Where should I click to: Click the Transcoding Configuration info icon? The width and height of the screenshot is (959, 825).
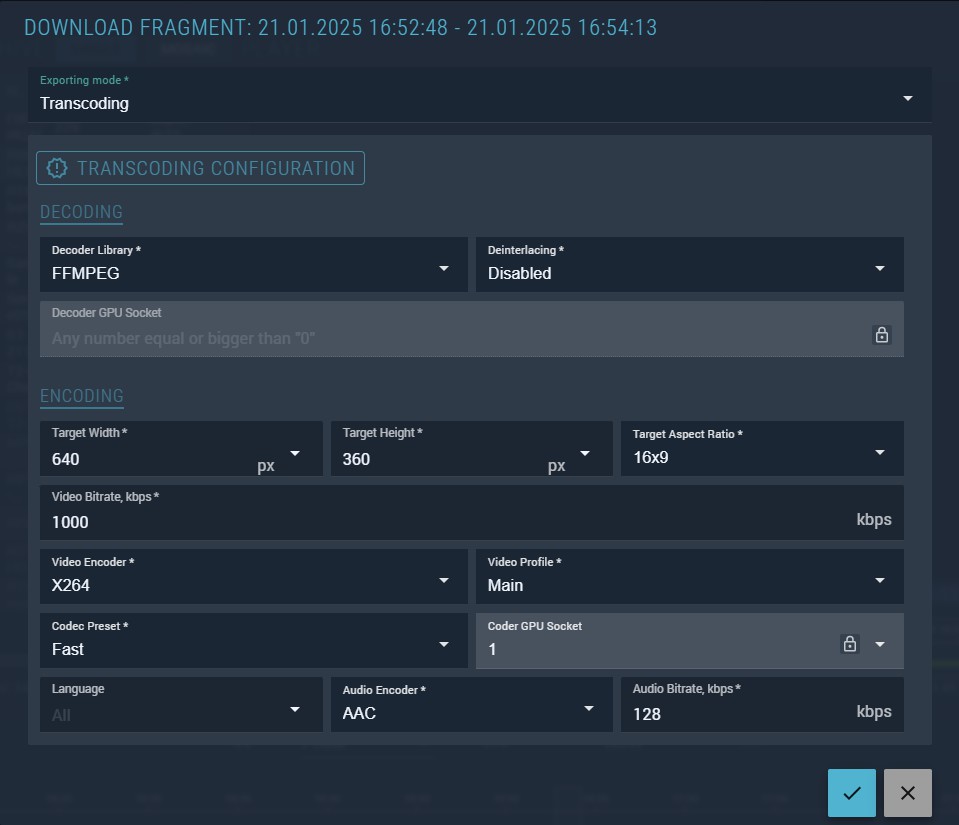[57, 168]
